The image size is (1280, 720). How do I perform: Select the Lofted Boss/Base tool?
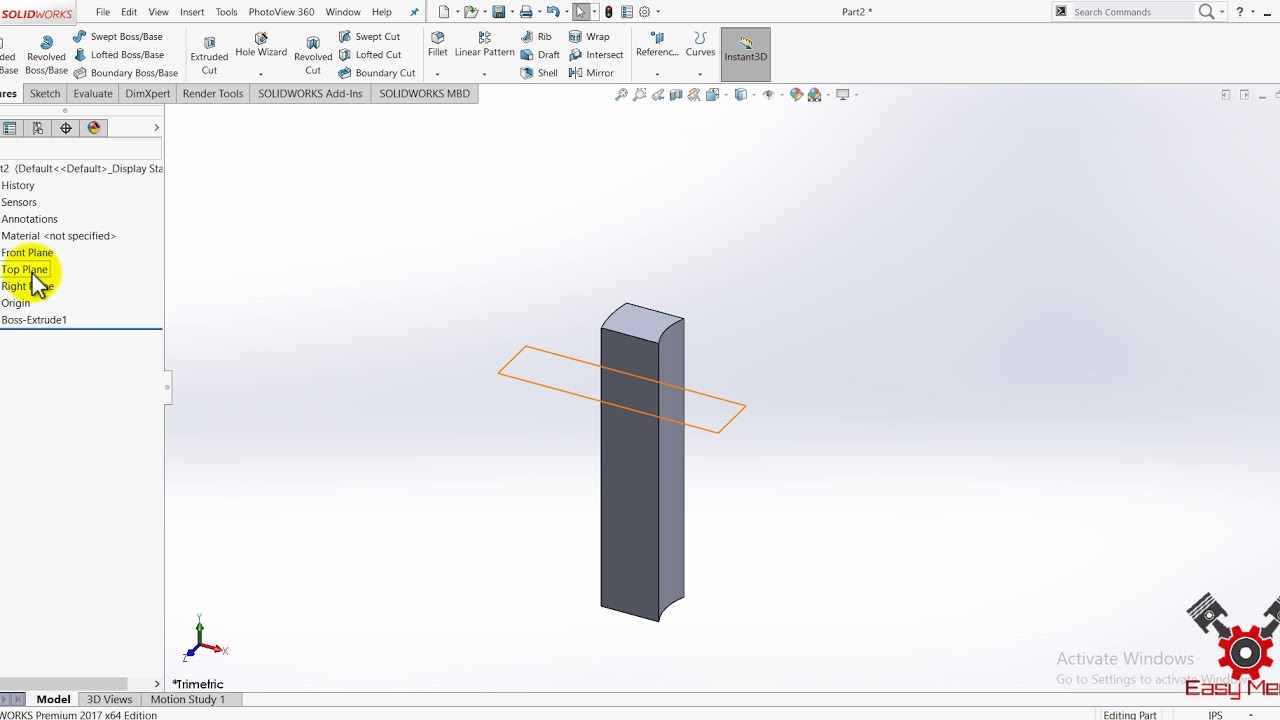tap(119, 55)
